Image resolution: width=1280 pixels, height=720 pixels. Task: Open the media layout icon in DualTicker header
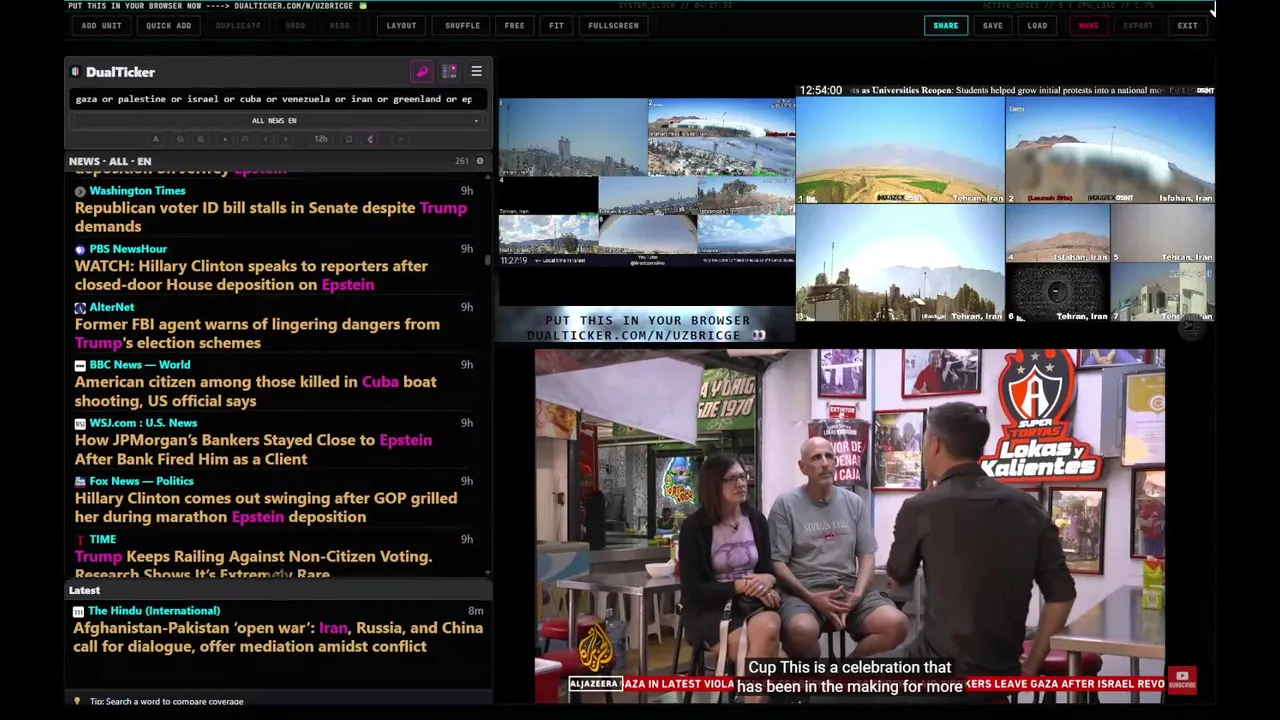pyautogui.click(x=449, y=72)
